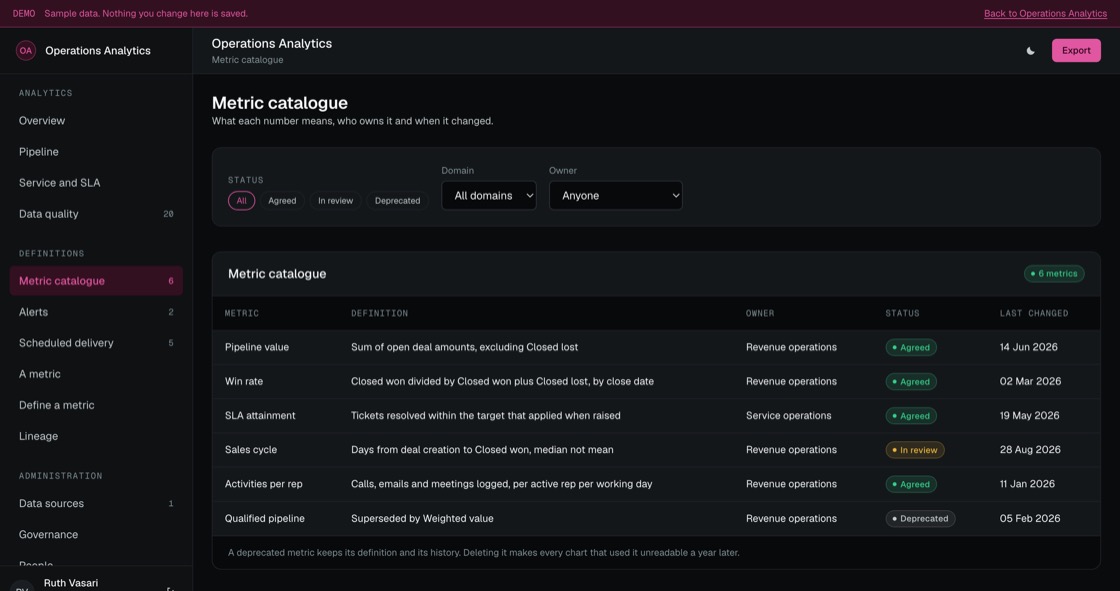Open Define a metric page
The width and height of the screenshot is (1120, 591).
pos(96,405)
